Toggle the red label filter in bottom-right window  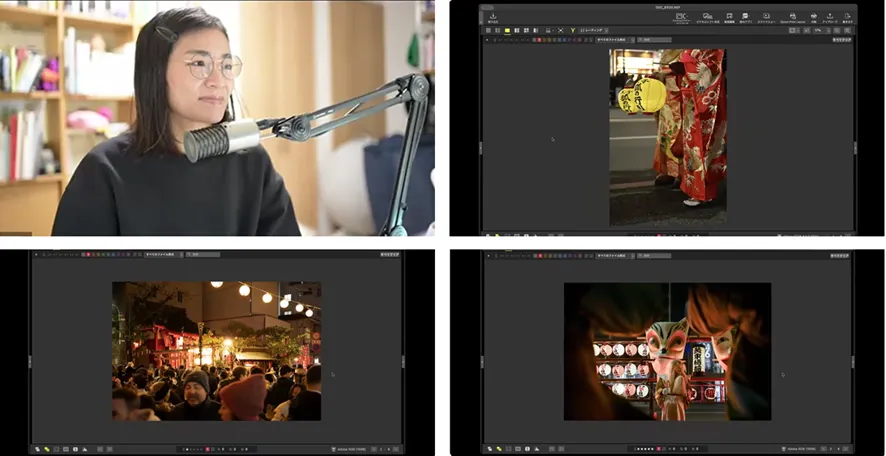[541, 255]
